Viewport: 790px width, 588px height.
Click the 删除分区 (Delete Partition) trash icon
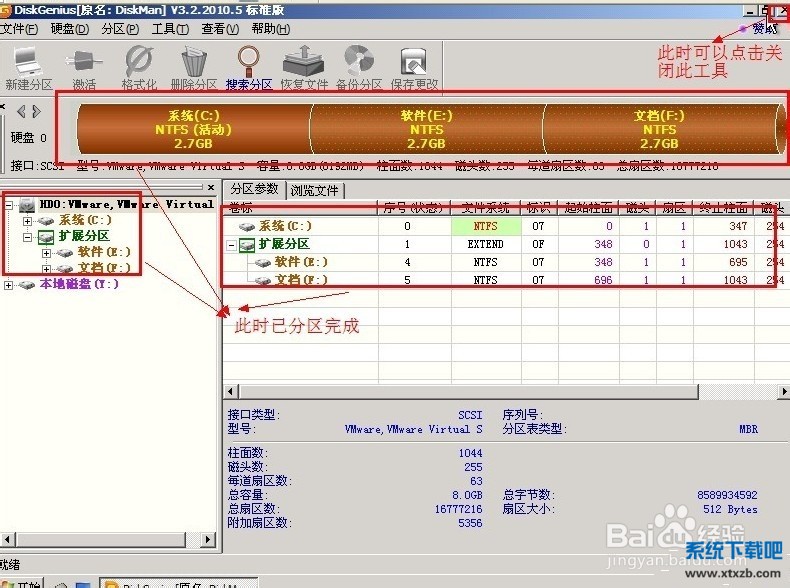[x=194, y=62]
